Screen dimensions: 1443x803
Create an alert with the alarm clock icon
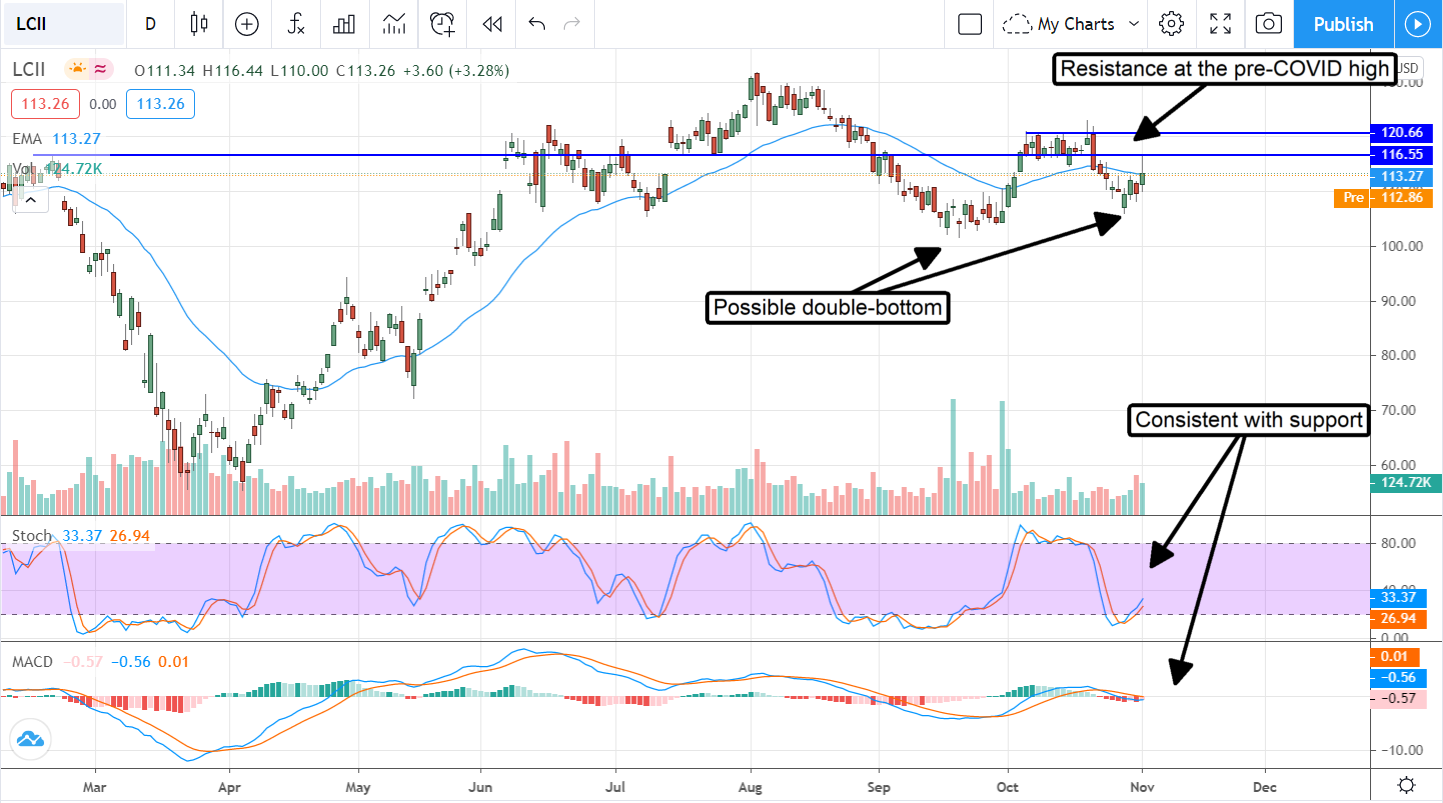coord(442,24)
